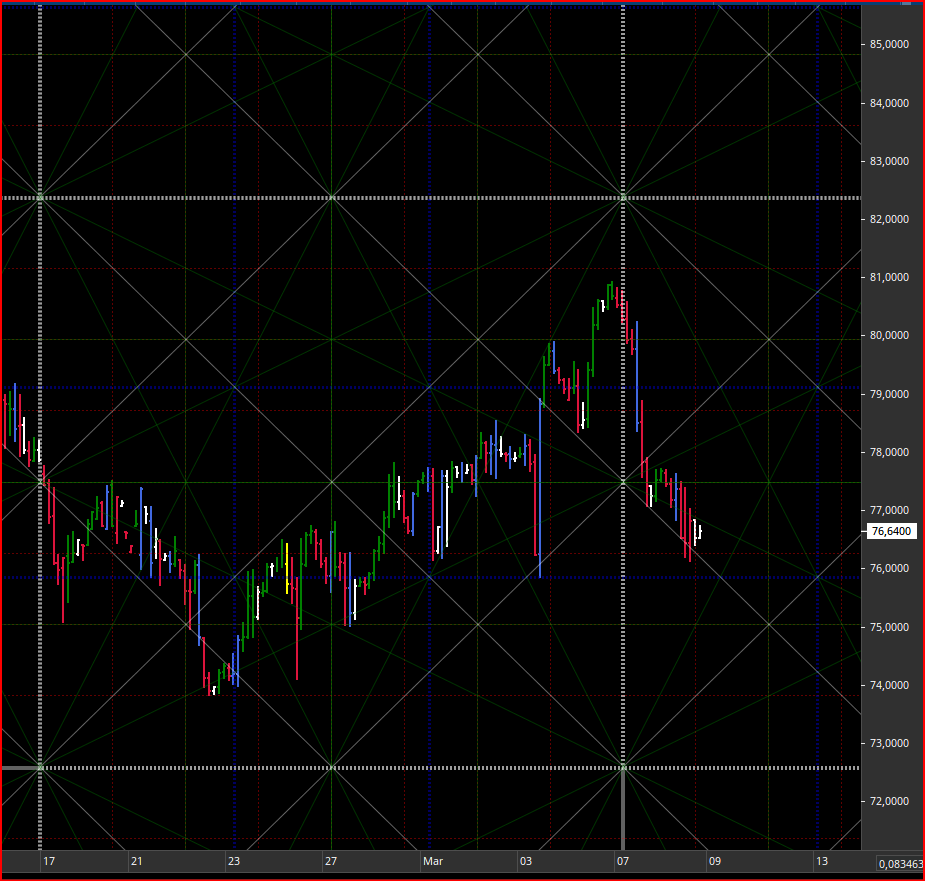The height and width of the screenshot is (881, 925).
Task: Select the yellow candlestick bar
Action: 287,568
